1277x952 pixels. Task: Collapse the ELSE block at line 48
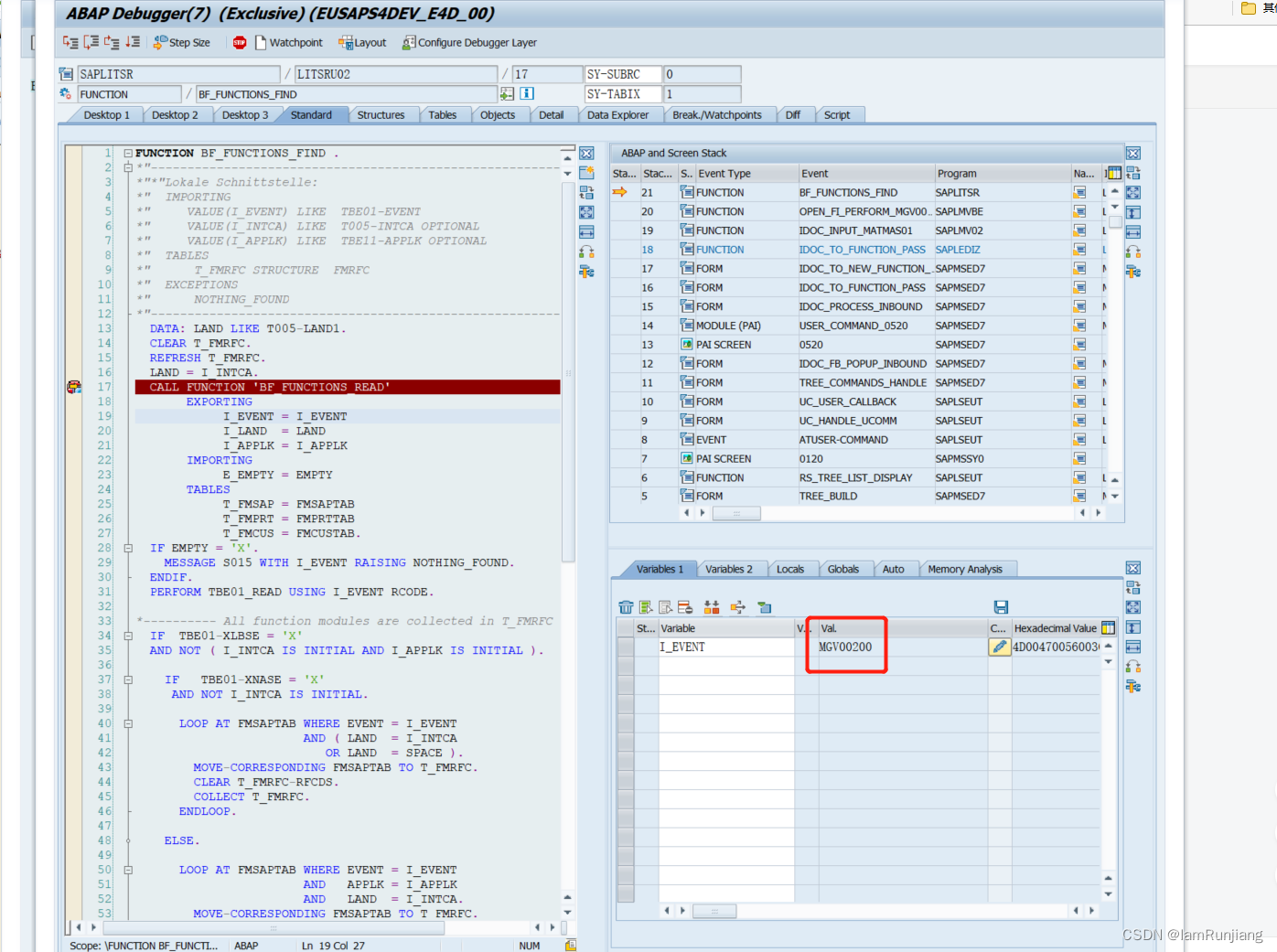(128, 840)
